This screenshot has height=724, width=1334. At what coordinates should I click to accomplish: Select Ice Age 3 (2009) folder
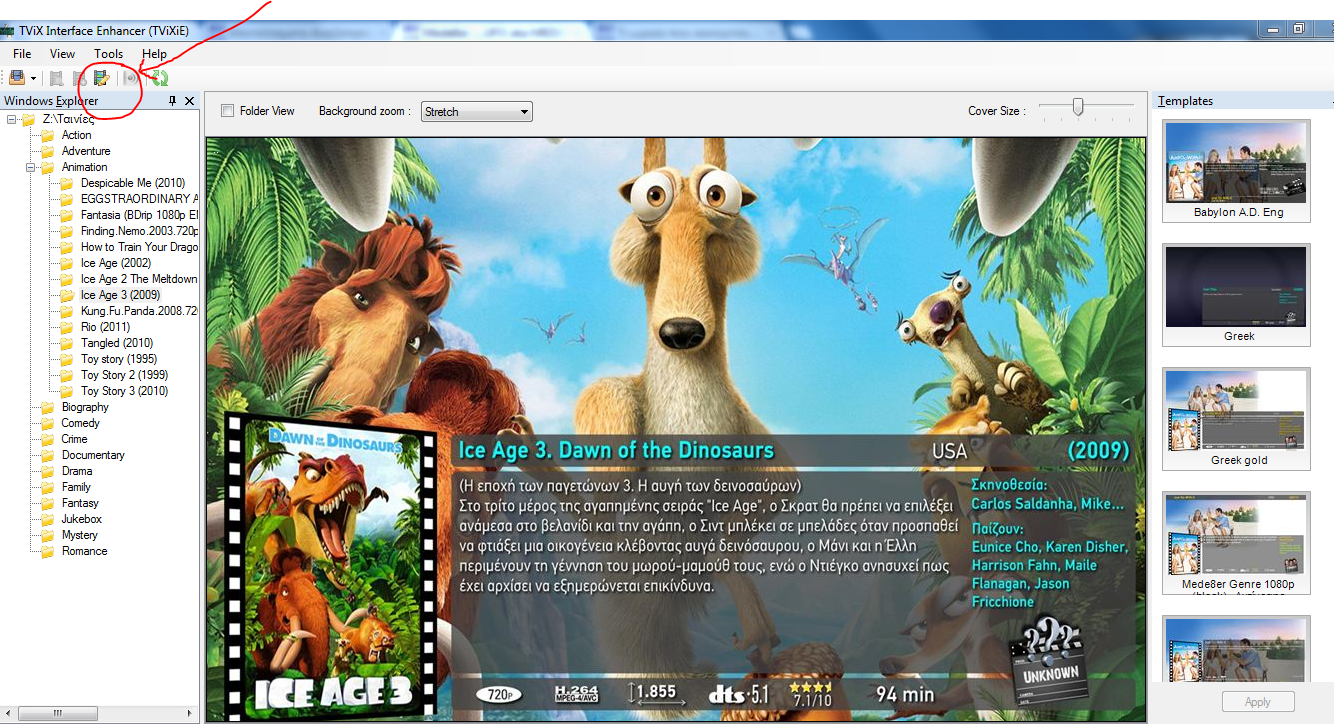[120, 295]
